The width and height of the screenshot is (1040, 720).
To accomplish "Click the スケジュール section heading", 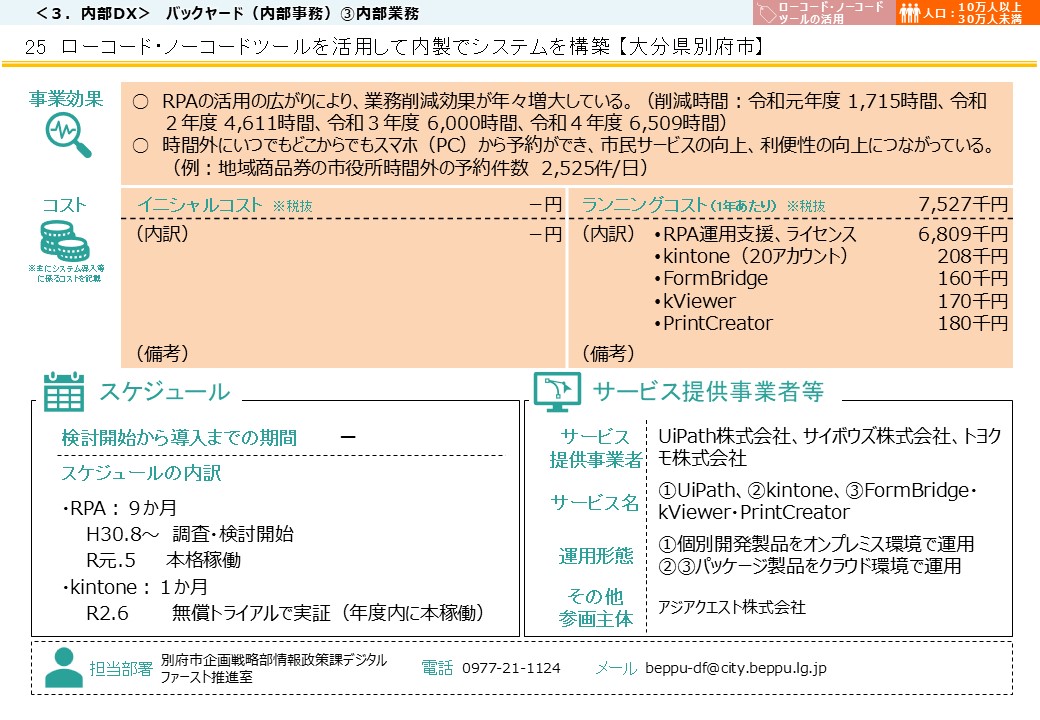I will click(164, 392).
